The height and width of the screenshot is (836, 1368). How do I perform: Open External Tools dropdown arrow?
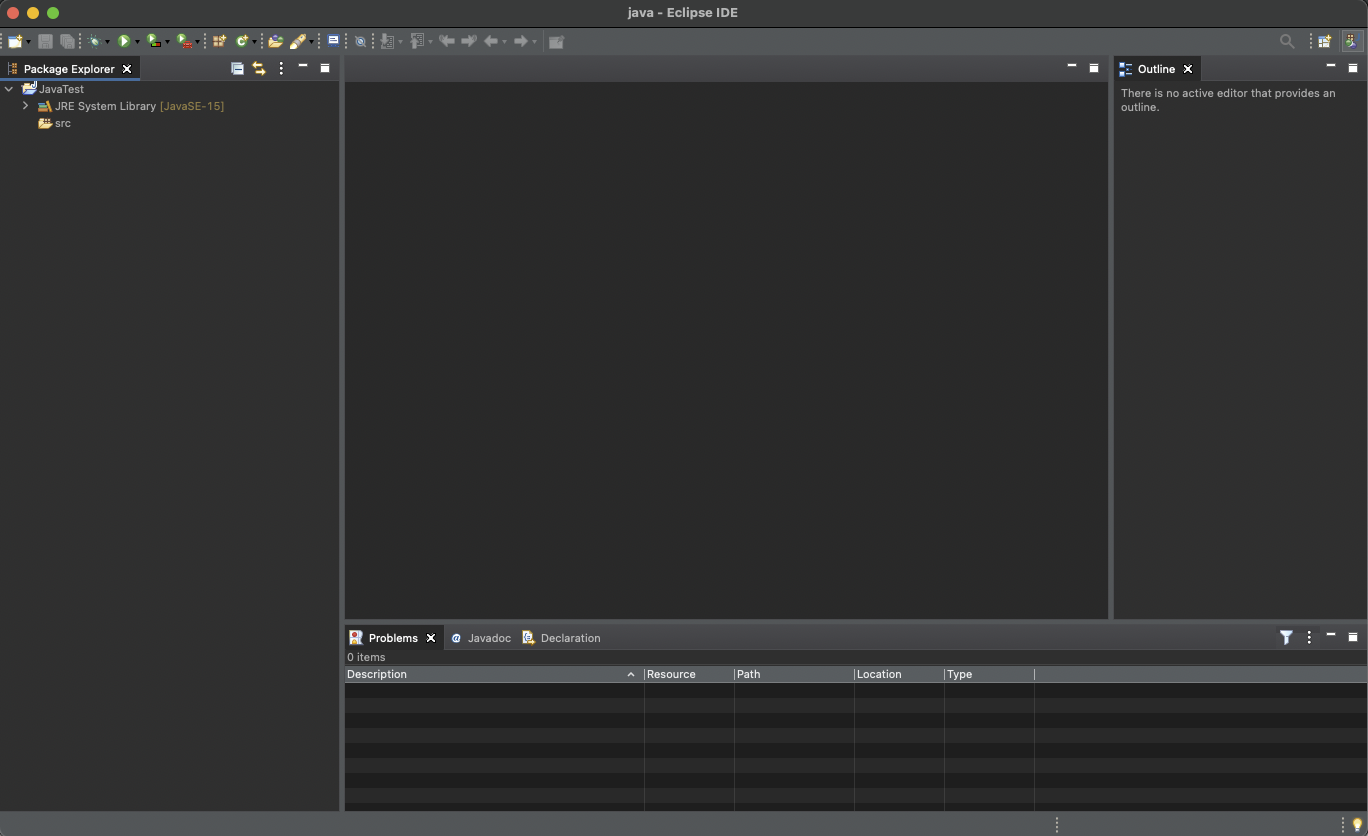tap(197, 42)
